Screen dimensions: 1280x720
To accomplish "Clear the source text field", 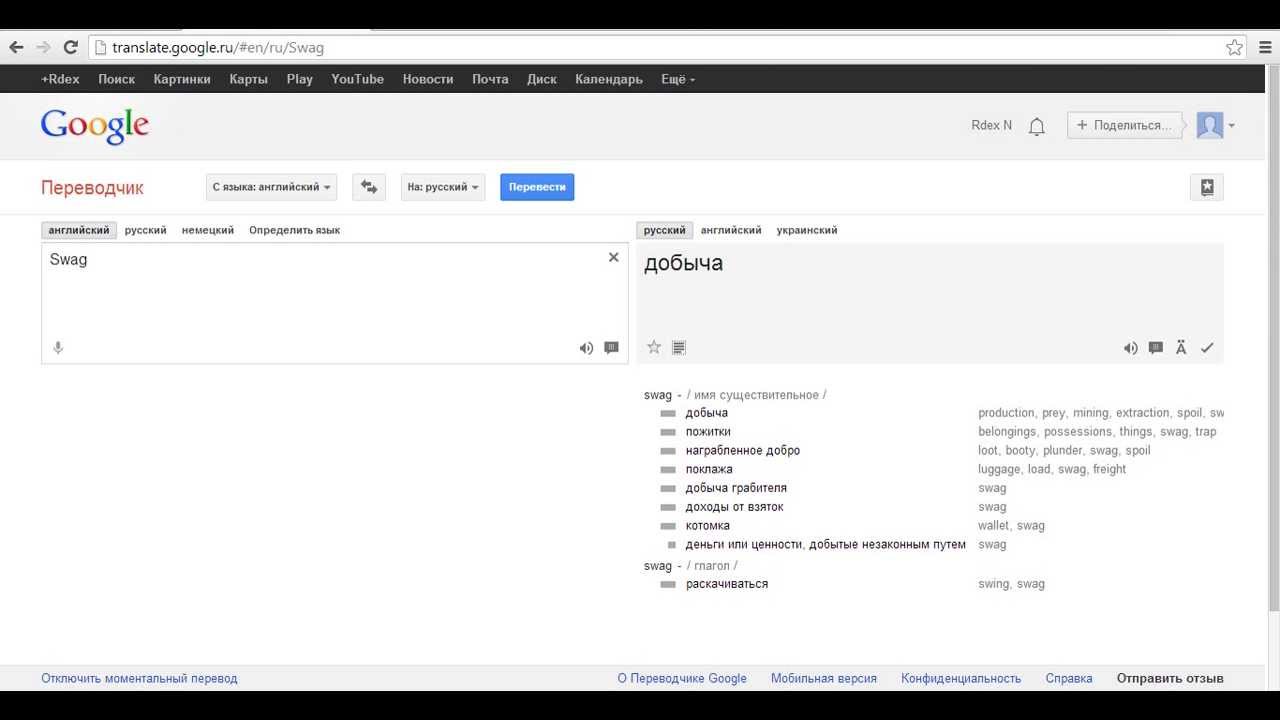I will click(x=614, y=258).
